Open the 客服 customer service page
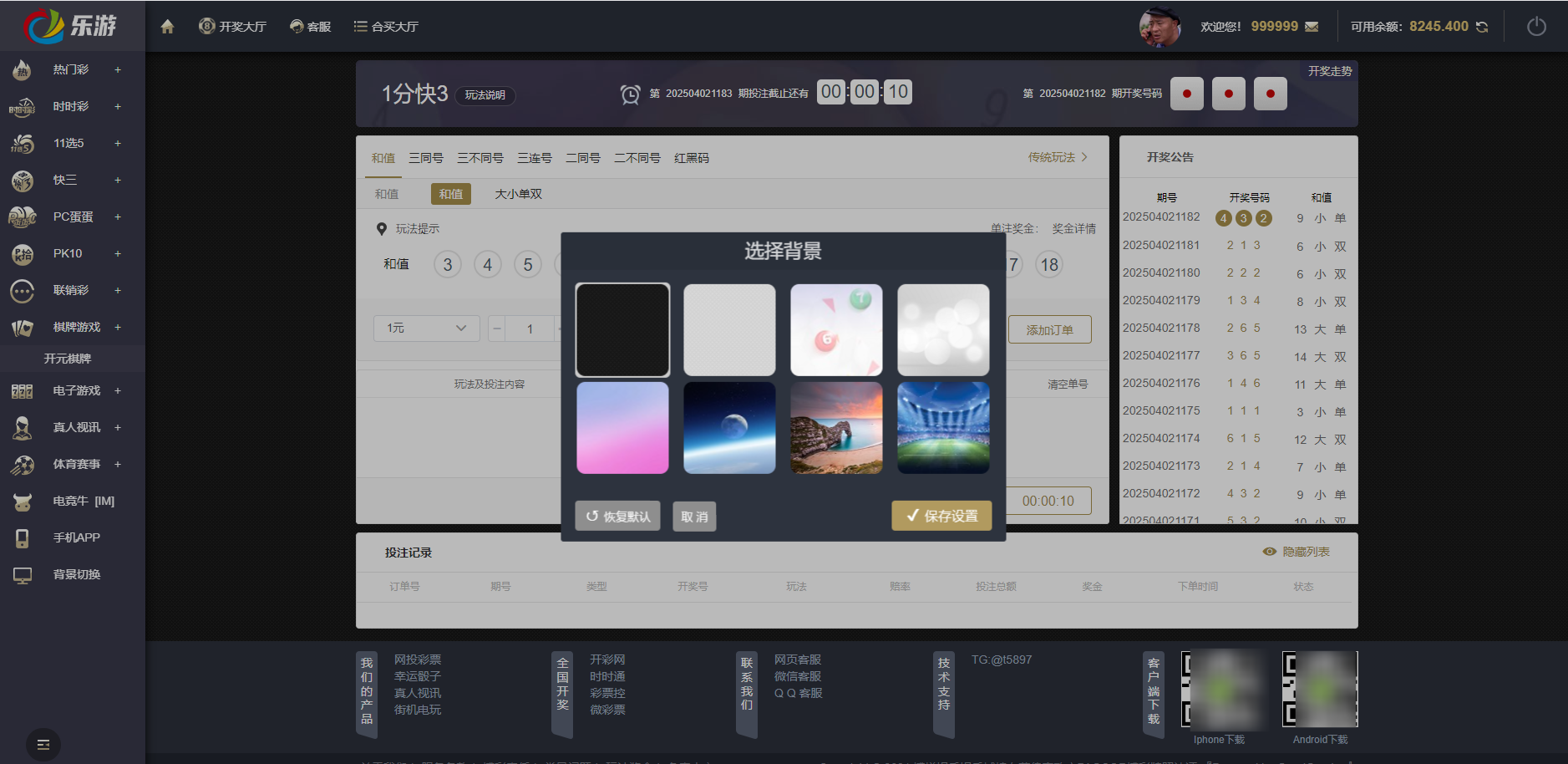This screenshot has width=1568, height=764. point(310,26)
